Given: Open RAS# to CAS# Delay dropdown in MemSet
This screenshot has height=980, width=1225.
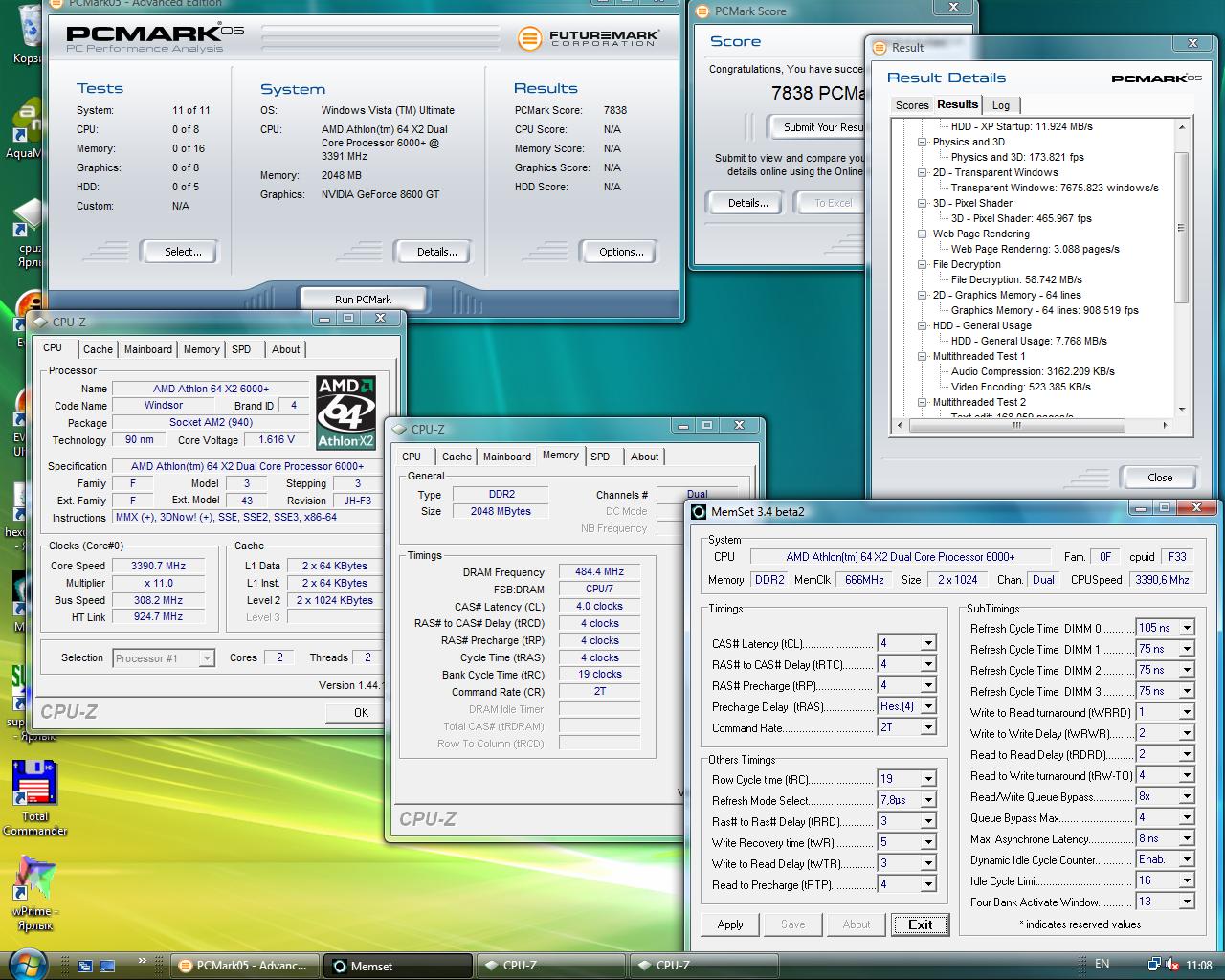Looking at the screenshot, I should 928,664.
